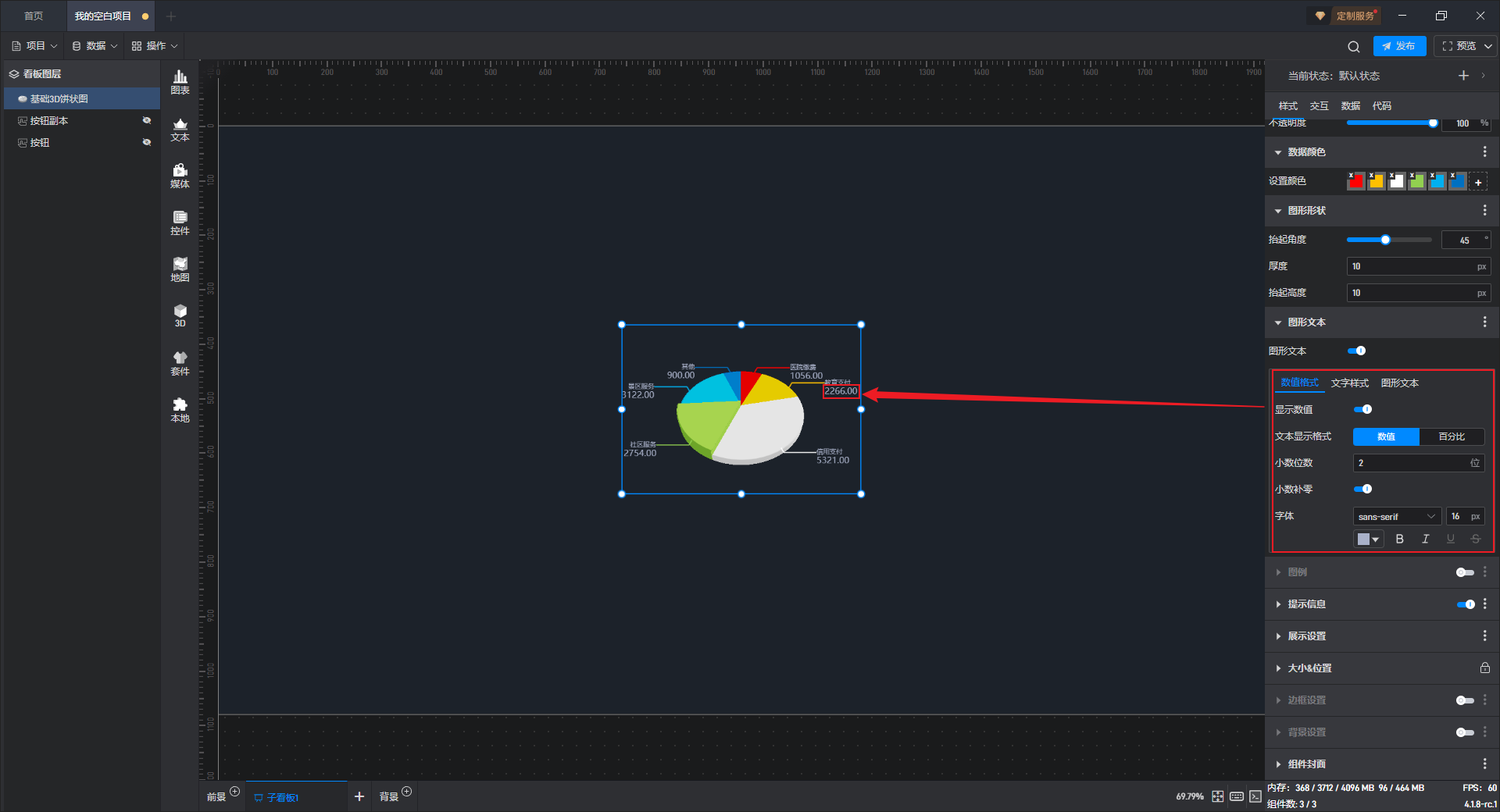Expand the 大小&位置 section
The image size is (1500, 812).
tap(1278, 669)
